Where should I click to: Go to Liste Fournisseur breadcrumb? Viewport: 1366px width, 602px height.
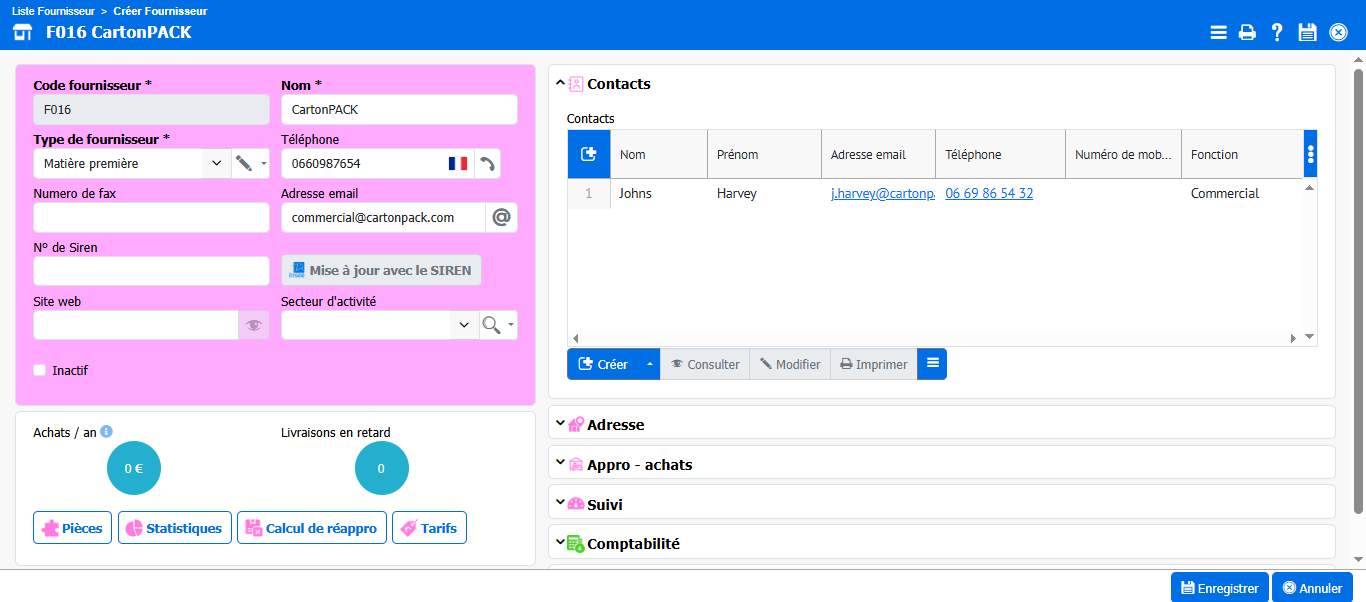pyautogui.click(x=52, y=11)
